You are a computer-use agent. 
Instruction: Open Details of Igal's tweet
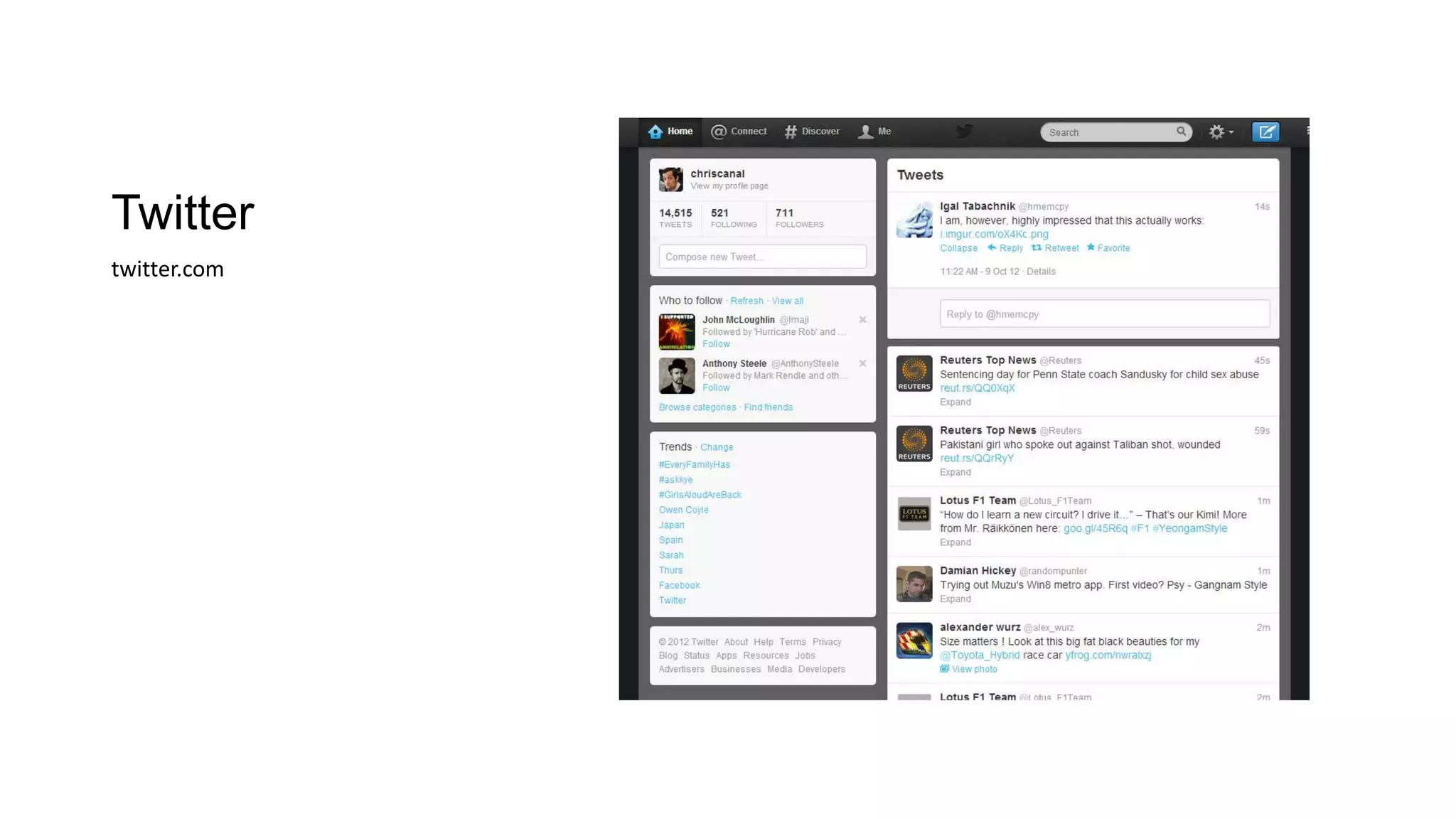click(1041, 272)
